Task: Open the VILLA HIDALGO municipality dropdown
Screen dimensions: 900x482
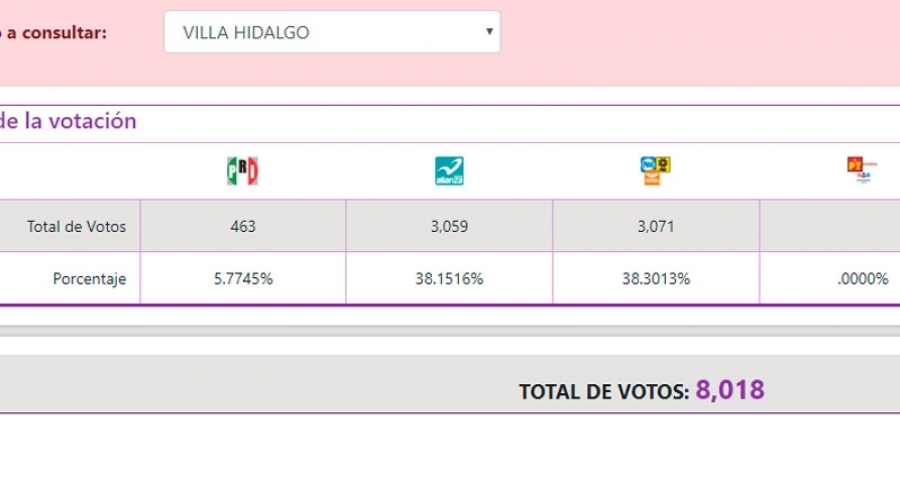Action: coord(331,32)
